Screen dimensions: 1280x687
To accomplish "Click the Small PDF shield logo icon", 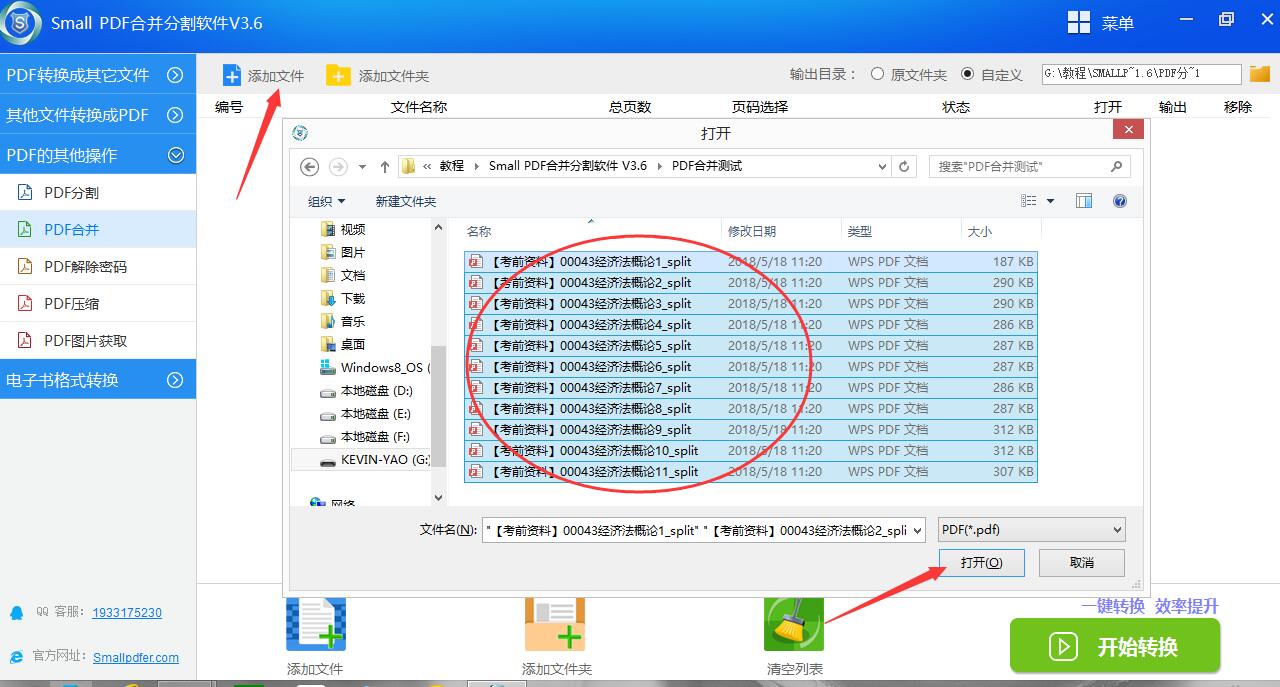I will coord(21,23).
